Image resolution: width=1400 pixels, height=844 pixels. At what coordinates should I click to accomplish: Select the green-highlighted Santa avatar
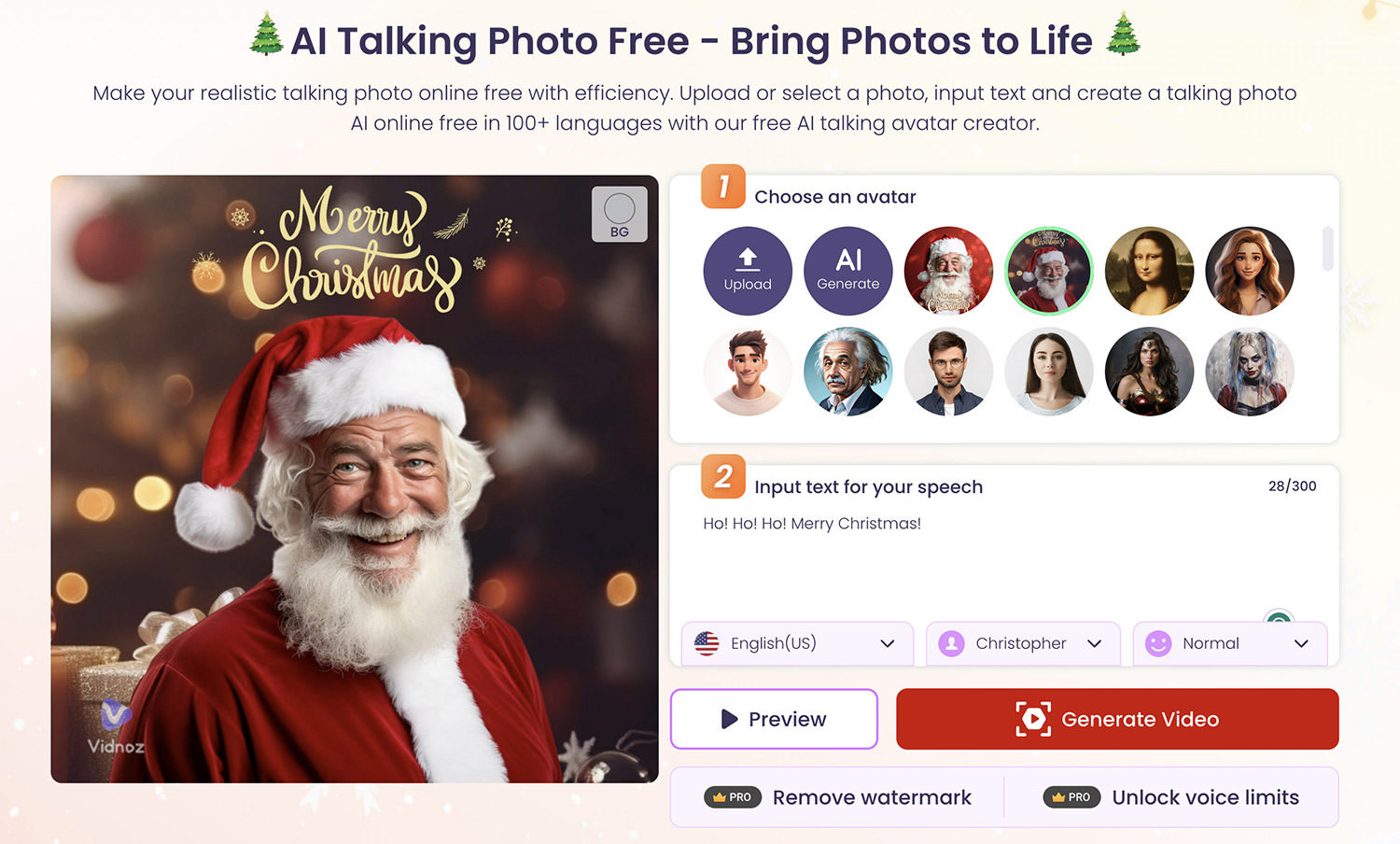(1049, 271)
